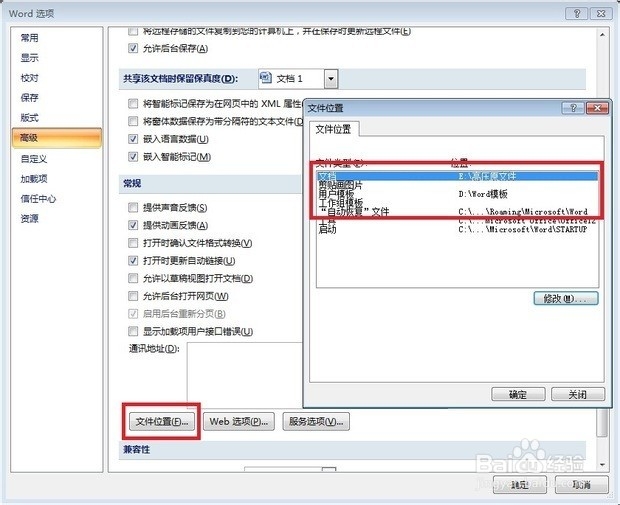Select the 显示 category in sidebar
This screenshot has width=620, height=505.
coord(30,58)
